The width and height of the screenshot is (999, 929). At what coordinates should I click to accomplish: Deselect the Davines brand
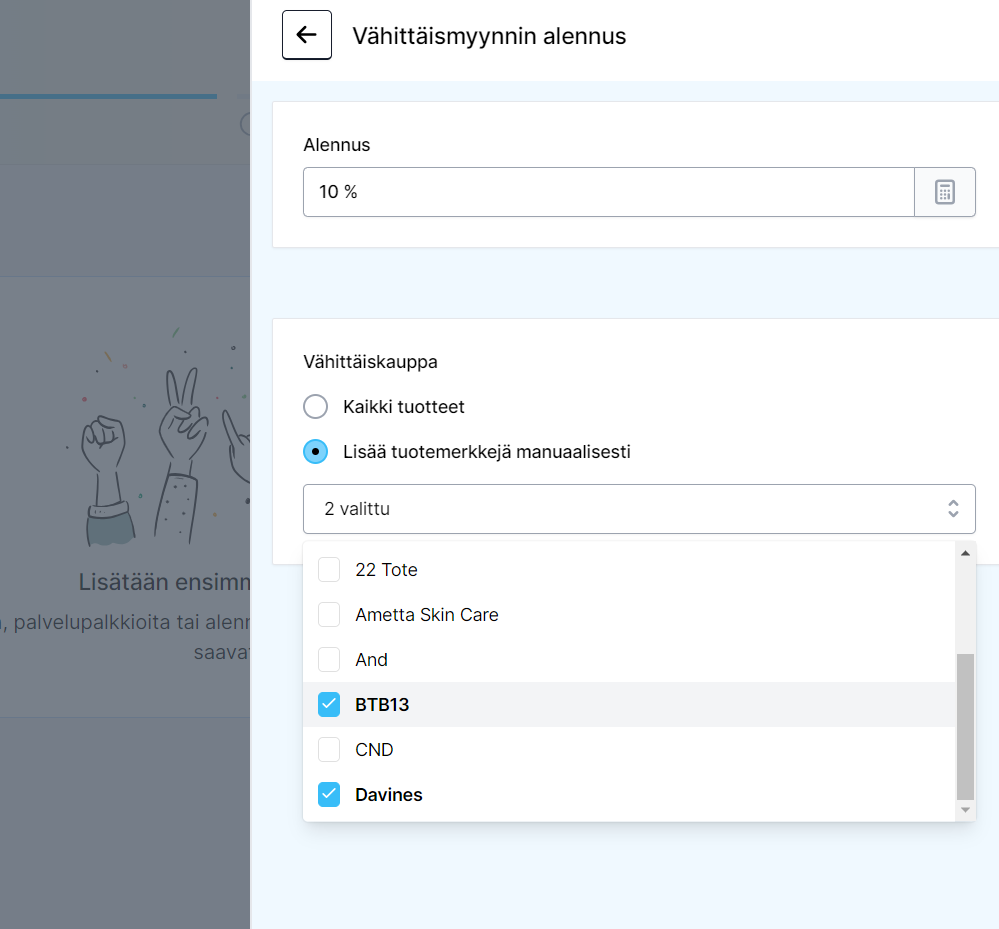[329, 794]
